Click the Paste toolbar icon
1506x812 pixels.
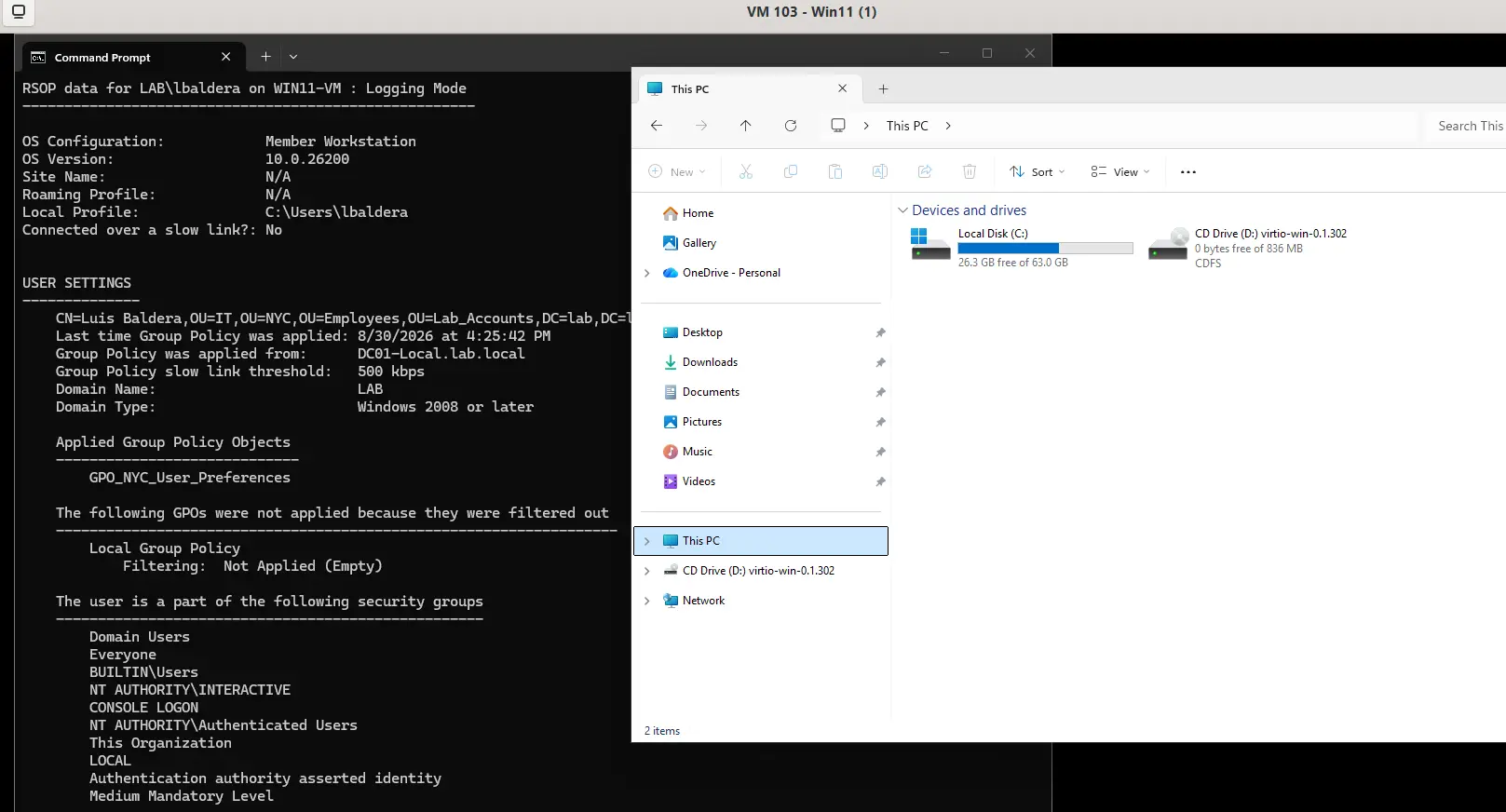tap(835, 171)
